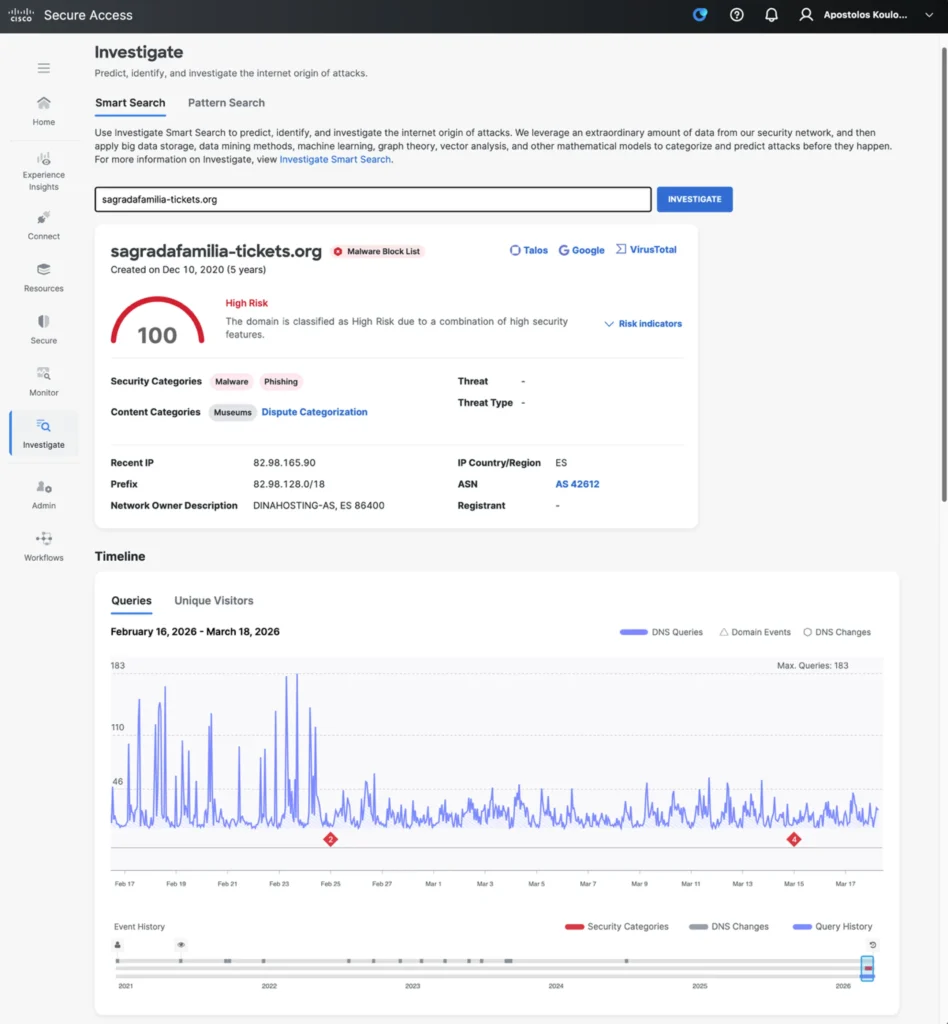Open Workflows from the sidebar
The image size is (948, 1024).
43,539
